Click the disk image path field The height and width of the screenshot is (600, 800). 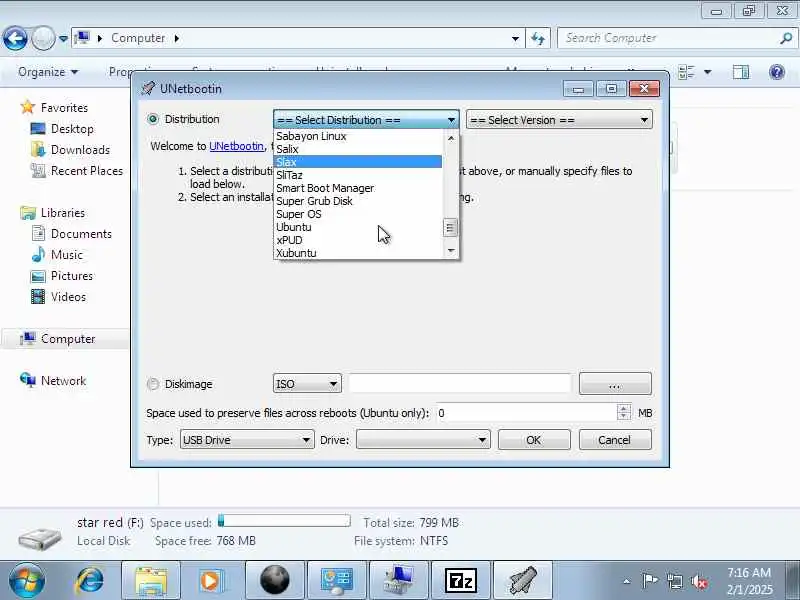tap(460, 384)
